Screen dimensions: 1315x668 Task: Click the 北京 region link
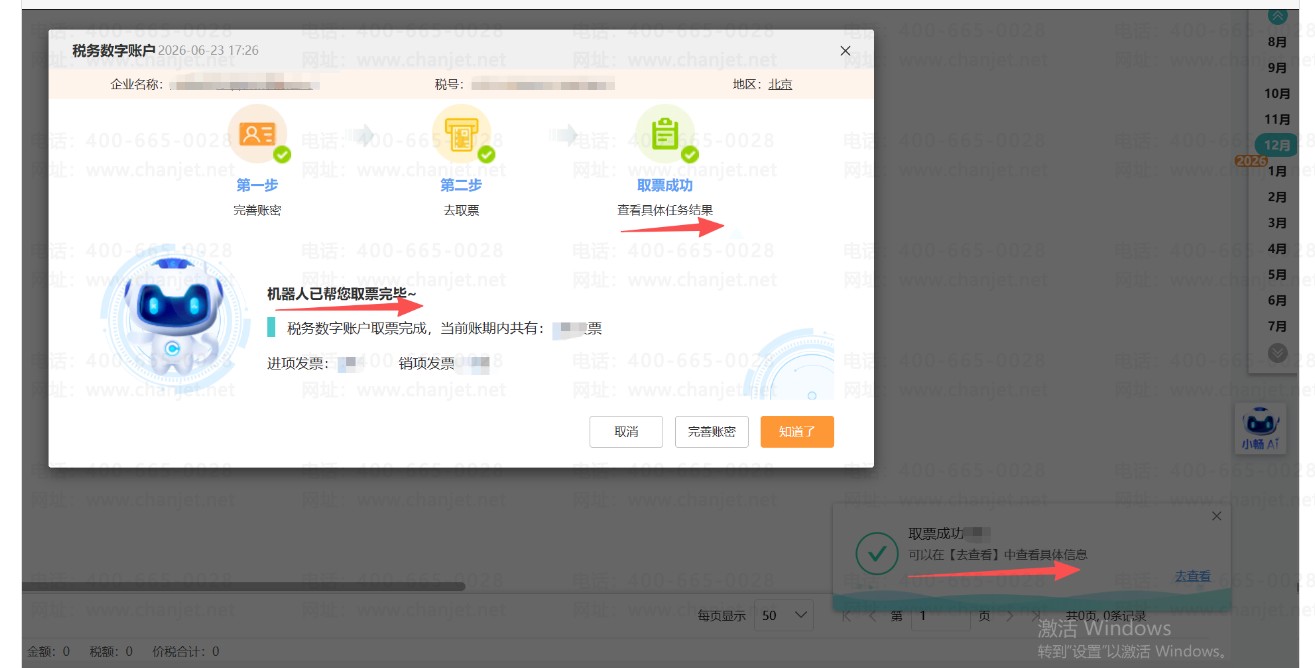point(780,84)
